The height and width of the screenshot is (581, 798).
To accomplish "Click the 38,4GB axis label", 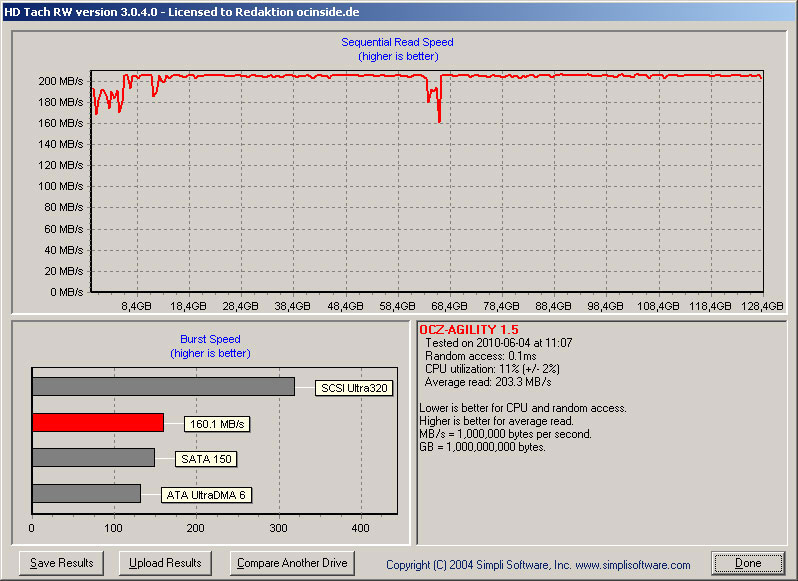I will 293,306.
